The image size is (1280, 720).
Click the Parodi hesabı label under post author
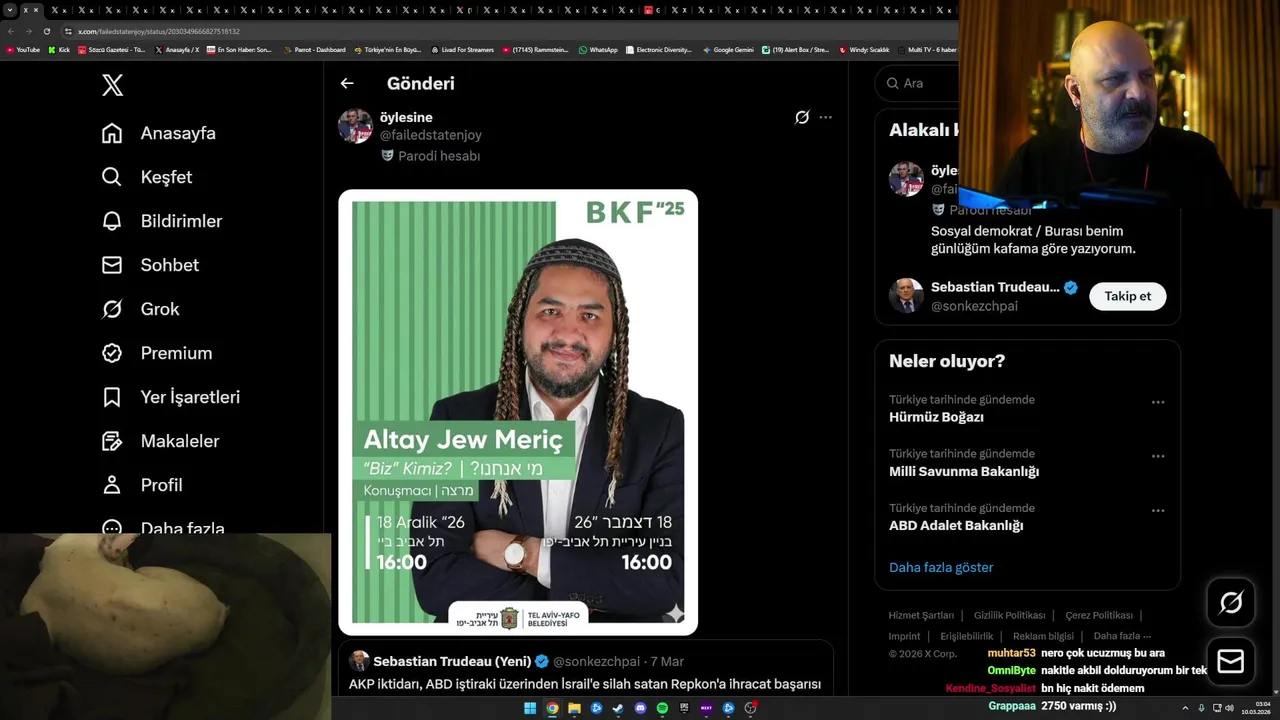point(431,156)
